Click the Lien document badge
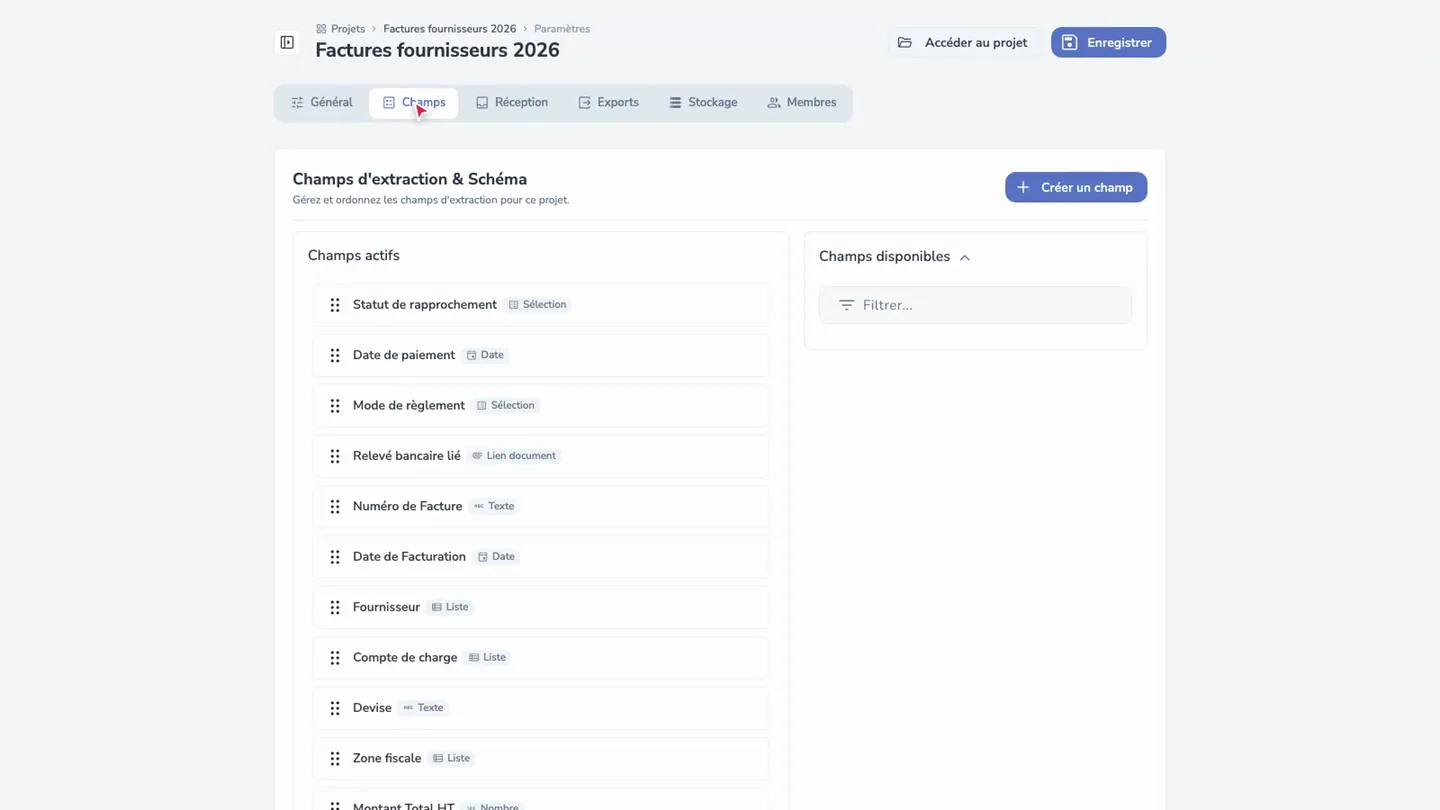Screen dimensions: 1440x810 pyautogui.click(x=513, y=456)
